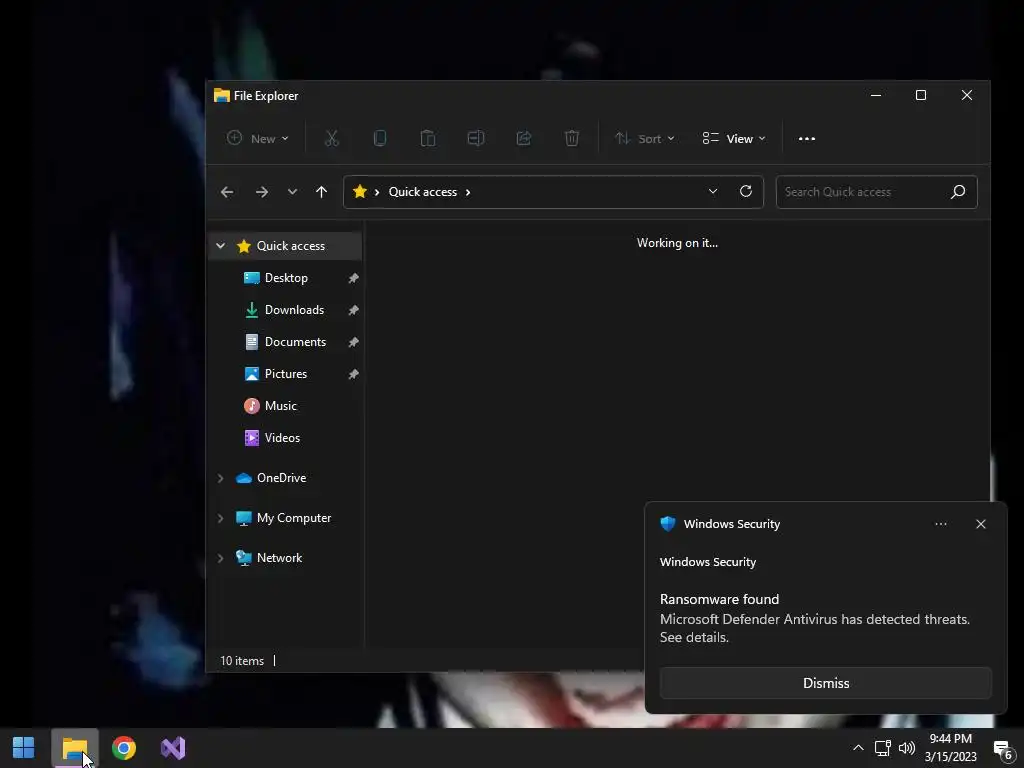Collapse the Quick access tree node
The image size is (1024, 768).
(x=221, y=246)
